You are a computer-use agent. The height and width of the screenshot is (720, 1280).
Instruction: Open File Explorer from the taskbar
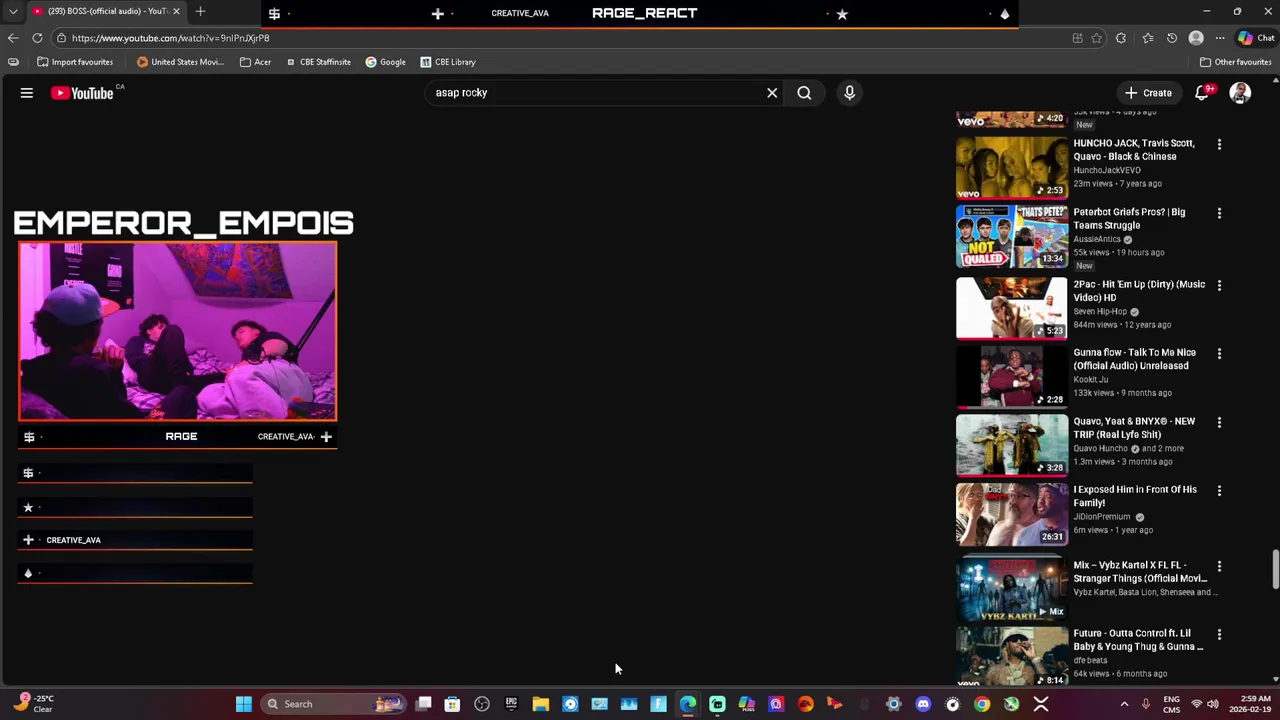[x=540, y=704]
